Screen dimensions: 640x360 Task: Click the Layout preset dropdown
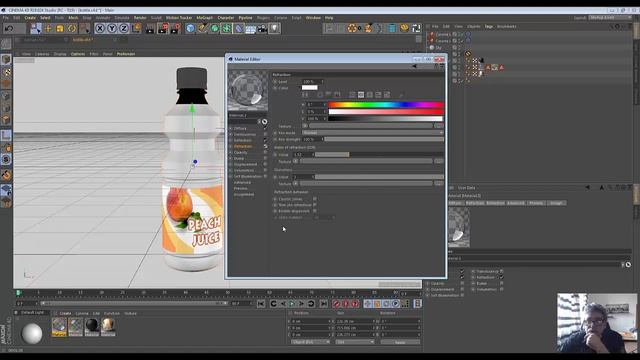coord(610,18)
